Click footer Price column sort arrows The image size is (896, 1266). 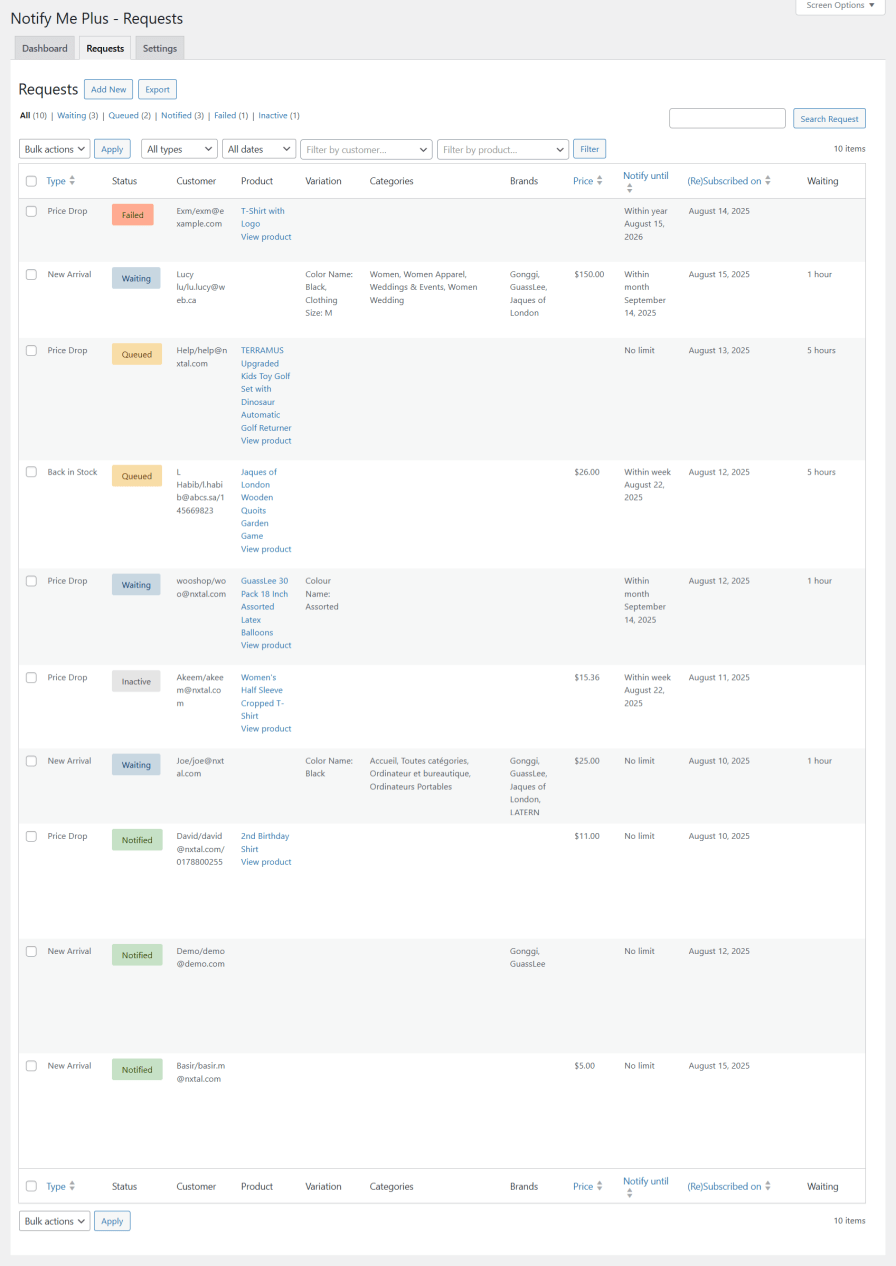[600, 1186]
